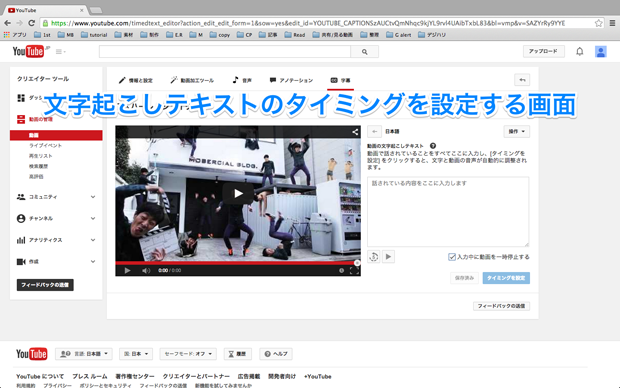Image resolution: width=620 pixels, height=388 pixels.
Task: Click the タイミングを設定 button
Action: point(506,278)
